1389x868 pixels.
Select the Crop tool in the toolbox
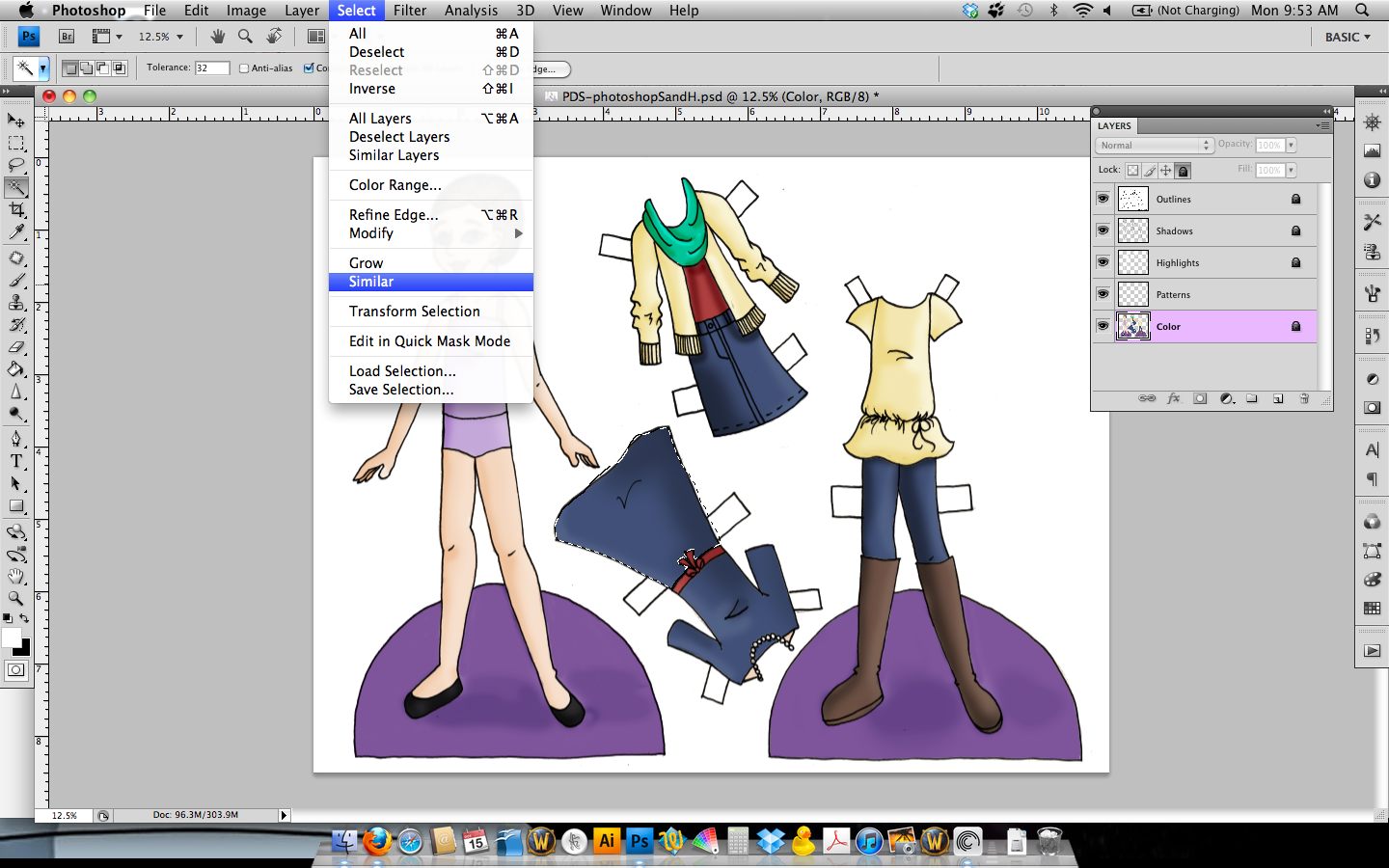pos(16,210)
